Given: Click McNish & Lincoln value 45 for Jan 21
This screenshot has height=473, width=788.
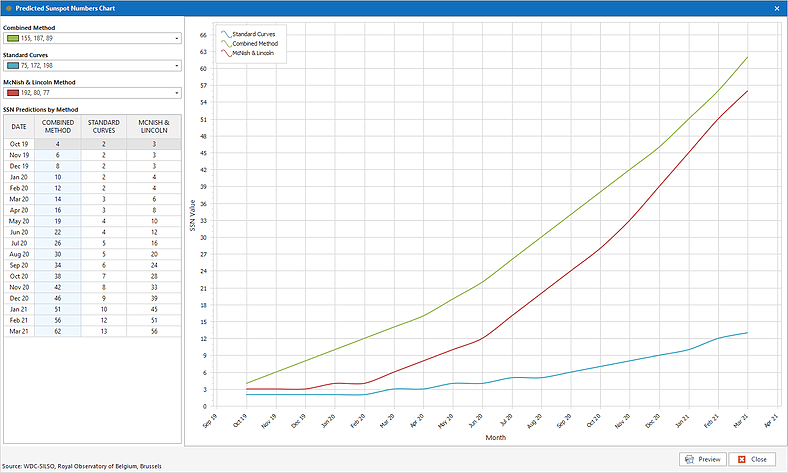Looking at the screenshot, I should click(x=154, y=310).
